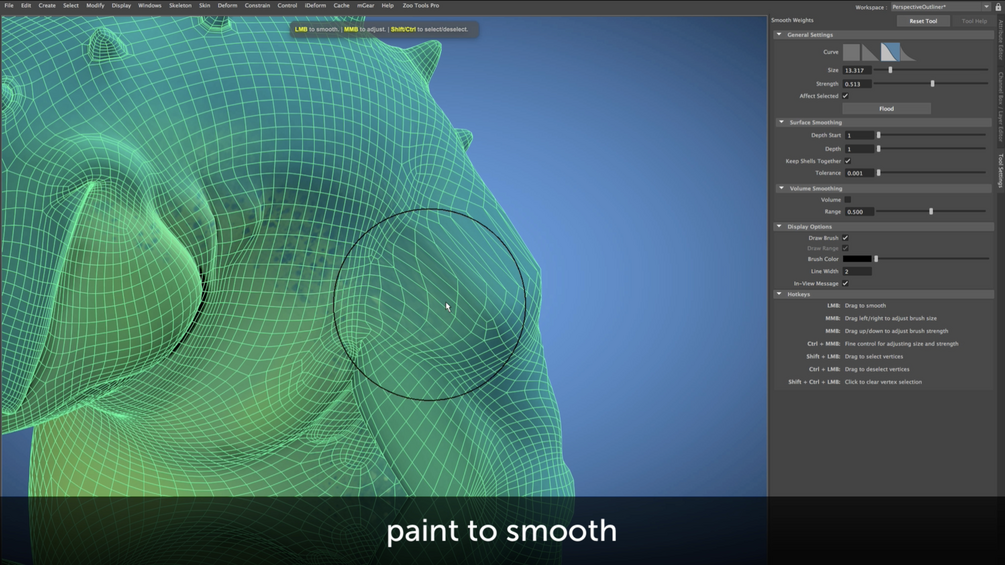Open the Skin menu

pos(204,5)
